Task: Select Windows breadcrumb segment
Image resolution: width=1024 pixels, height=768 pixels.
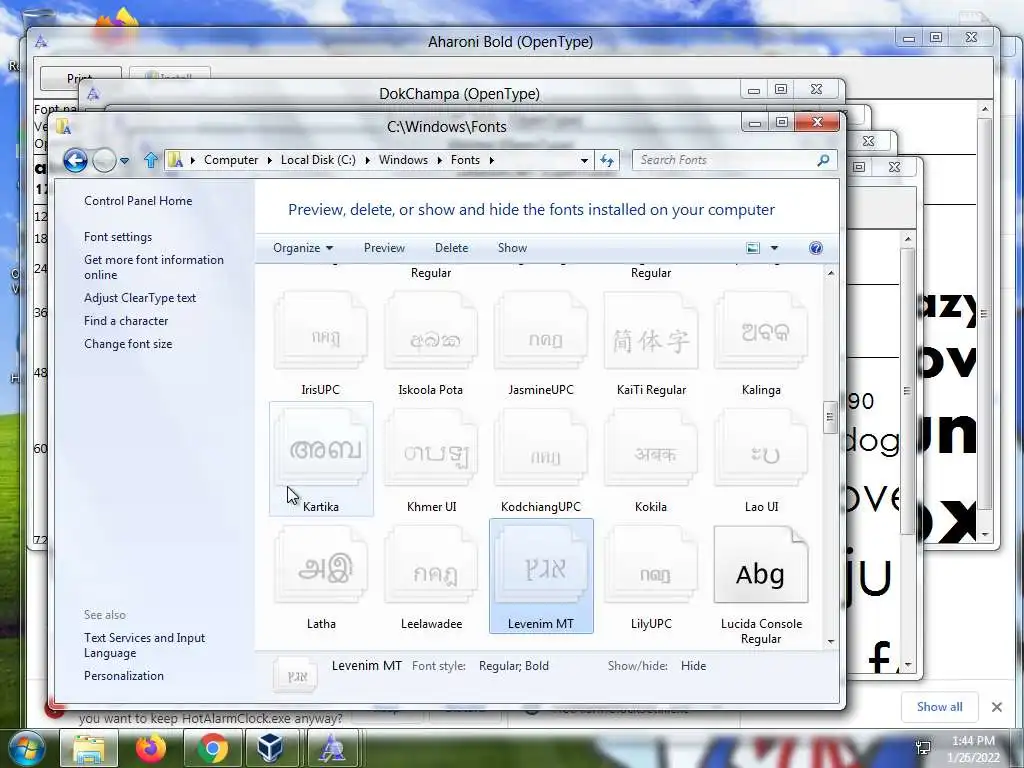Action: pos(403,160)
